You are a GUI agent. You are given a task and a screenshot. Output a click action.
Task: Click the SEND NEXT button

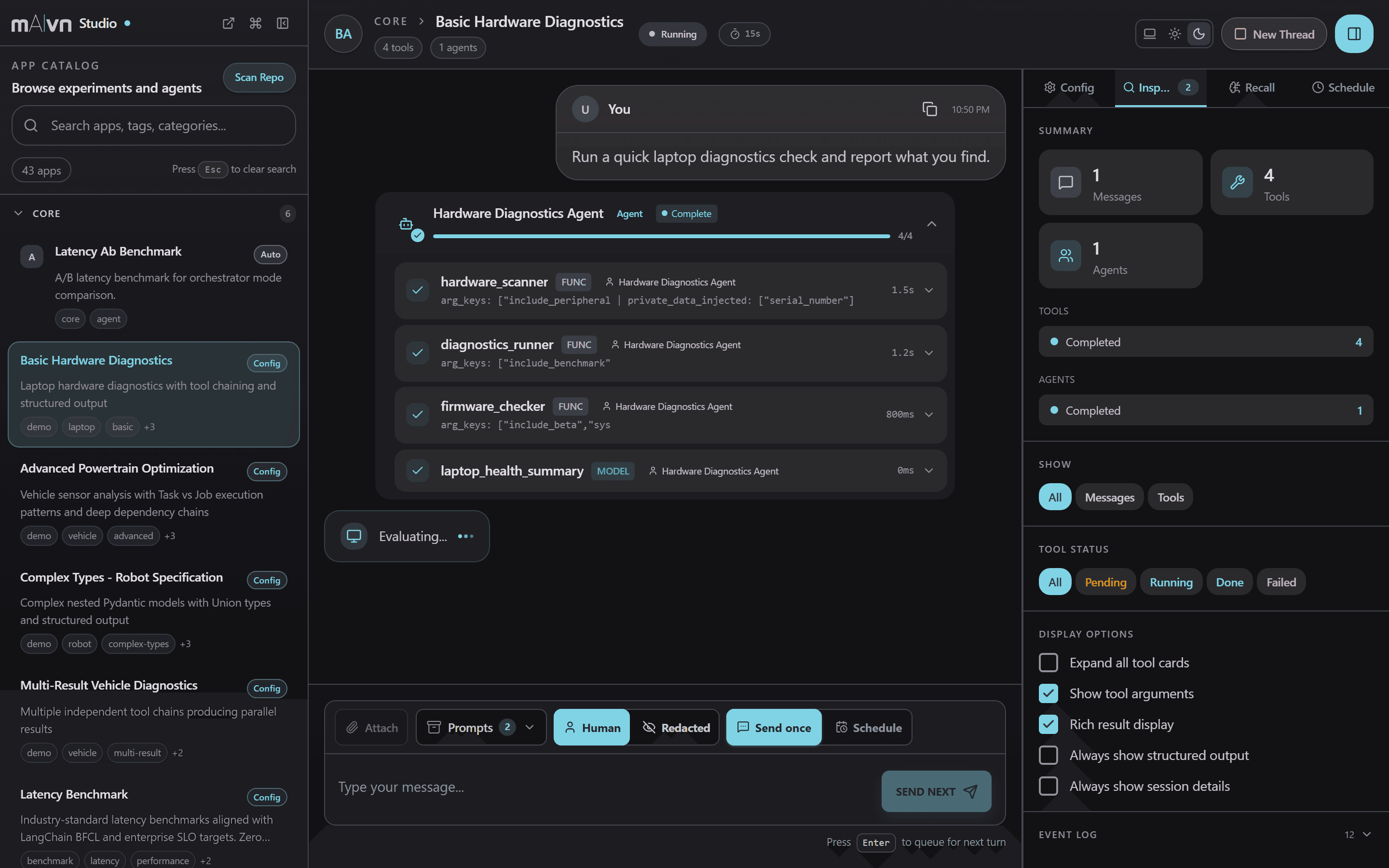936,791
